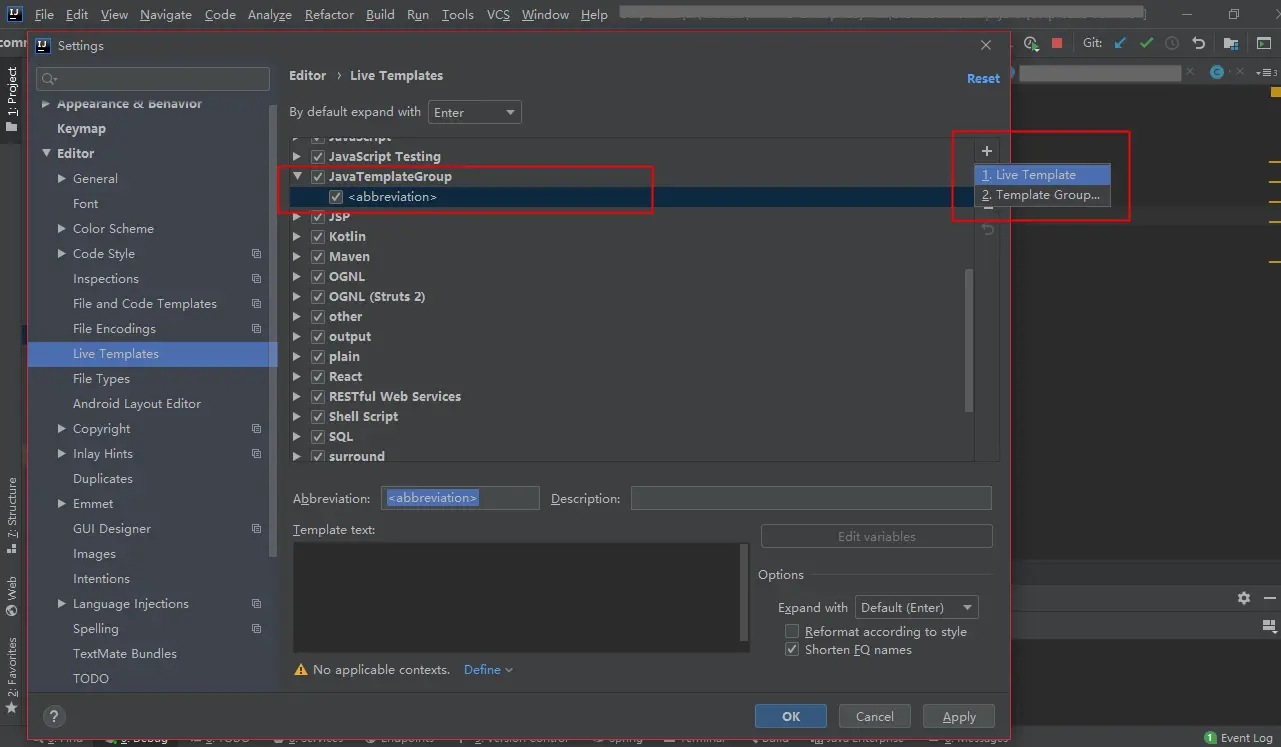Click the per-project icon next to Spelling
The width and height of the screenshot is (1281, 747).
(257, 629)
